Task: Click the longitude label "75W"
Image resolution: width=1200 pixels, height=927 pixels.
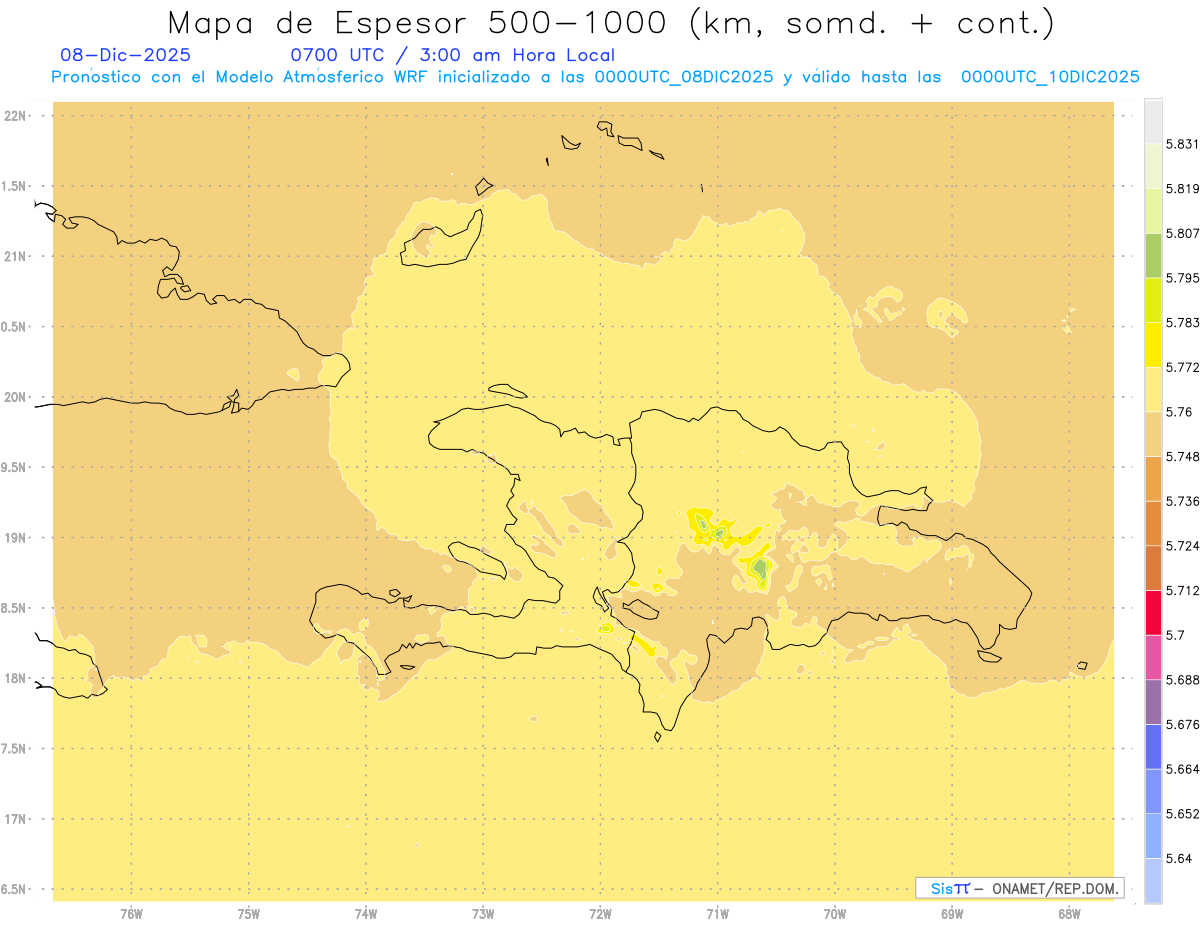Action: (x=249, y=914)
